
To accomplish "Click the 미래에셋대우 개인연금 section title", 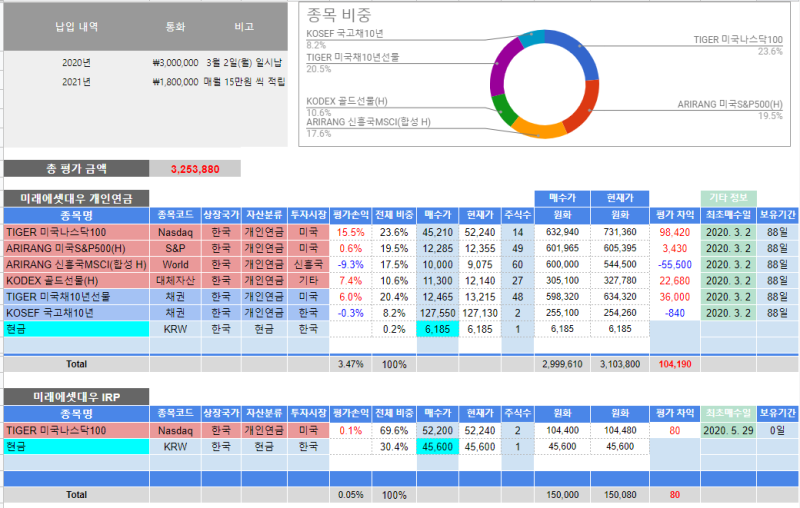I will (77, 198).
